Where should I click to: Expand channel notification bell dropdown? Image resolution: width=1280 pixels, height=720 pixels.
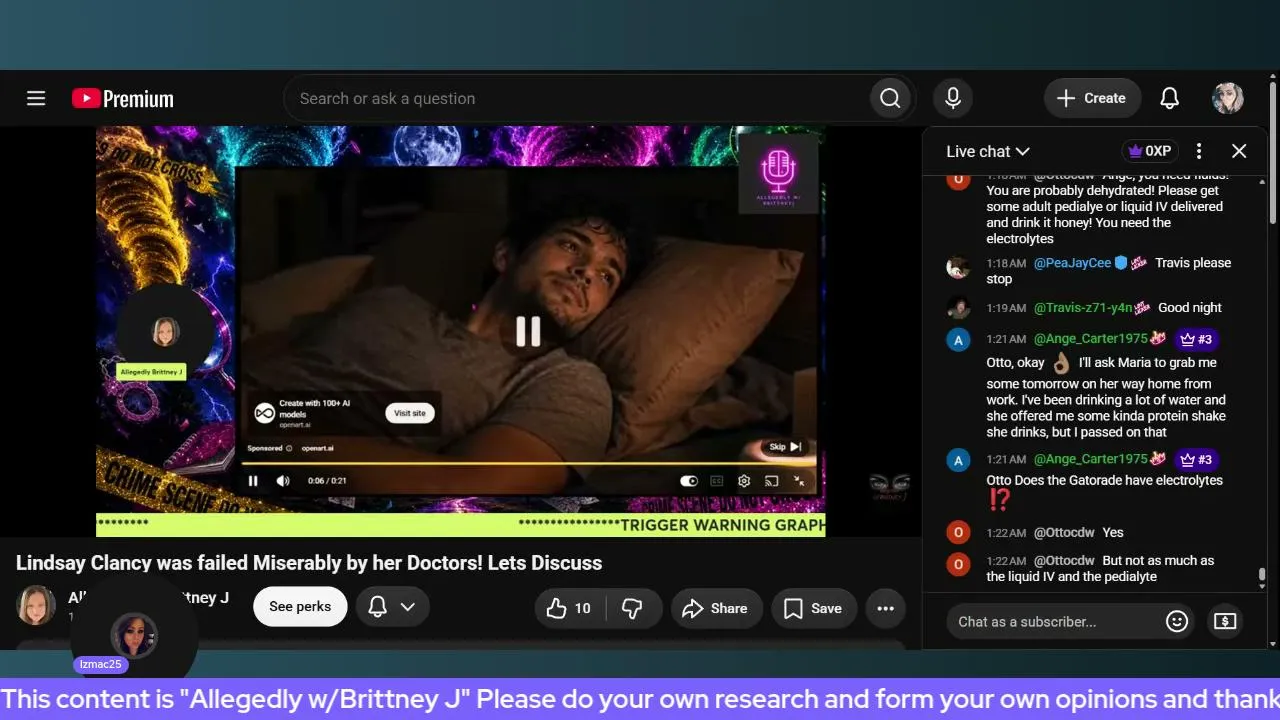392,607
